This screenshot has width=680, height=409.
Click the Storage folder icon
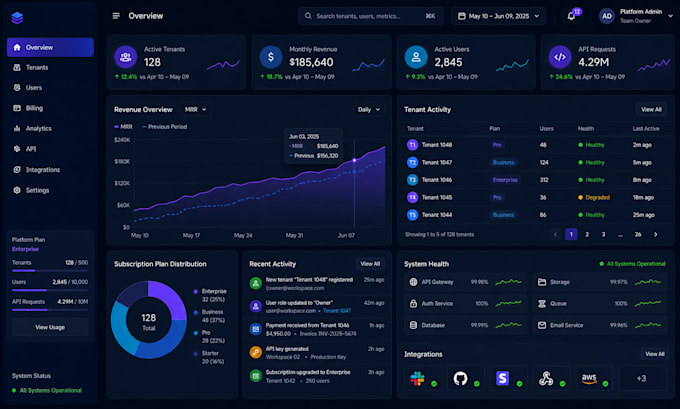(542, 282)
